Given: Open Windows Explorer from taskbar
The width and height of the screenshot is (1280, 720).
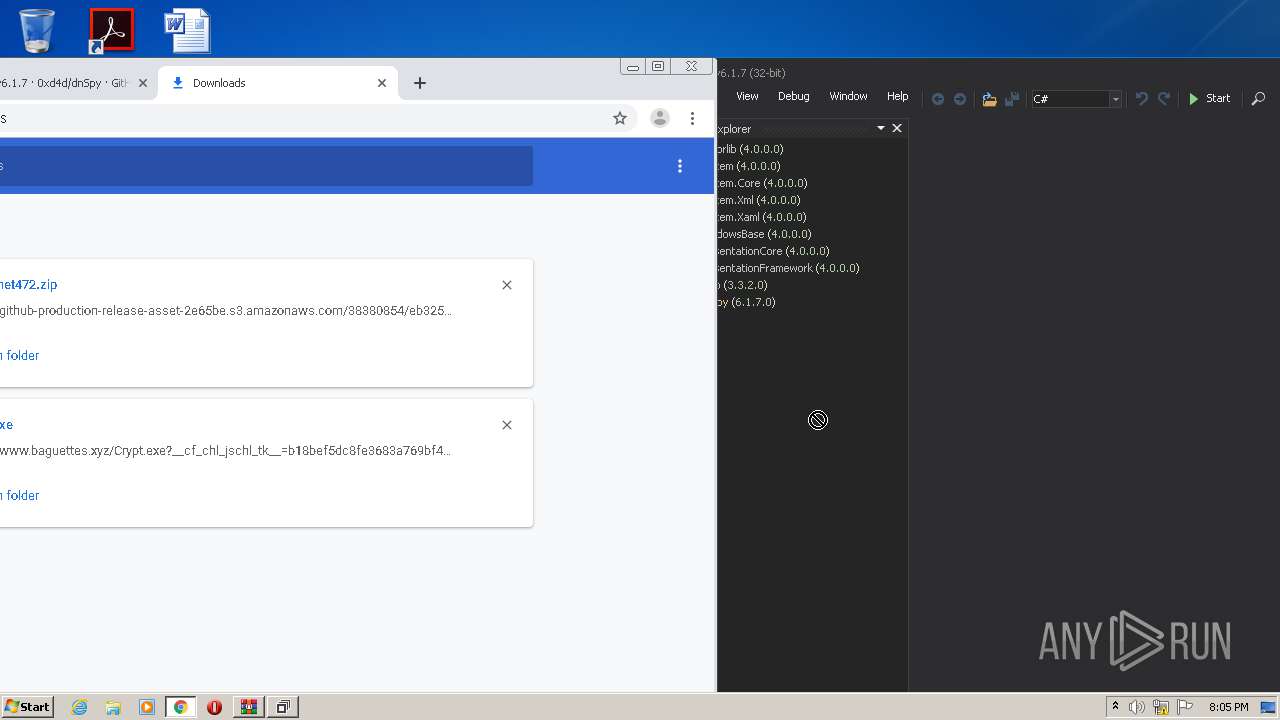Looking at the screenshot, I should pos(113,707).
